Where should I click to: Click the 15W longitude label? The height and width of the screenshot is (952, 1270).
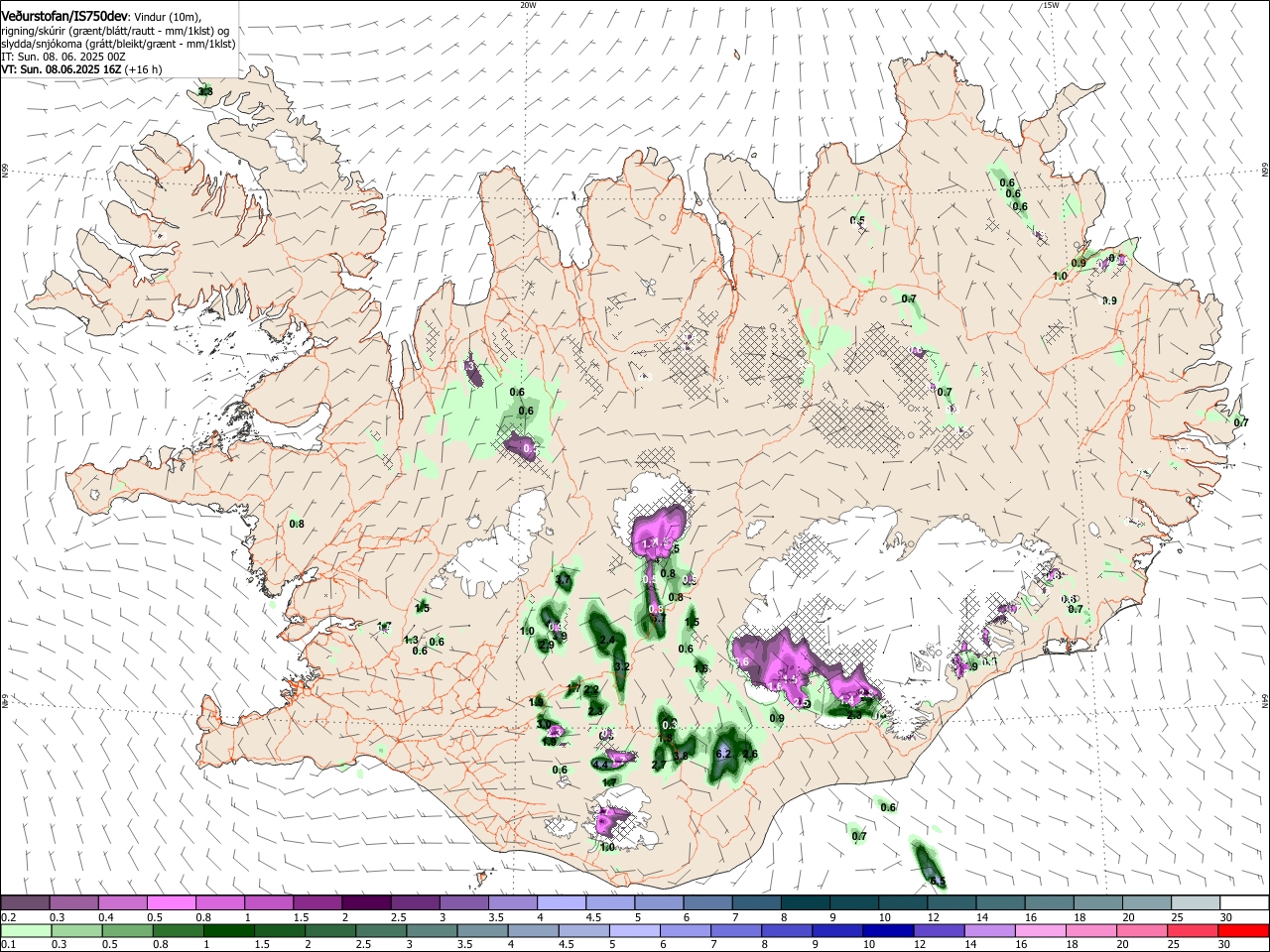pos(1051,4)
